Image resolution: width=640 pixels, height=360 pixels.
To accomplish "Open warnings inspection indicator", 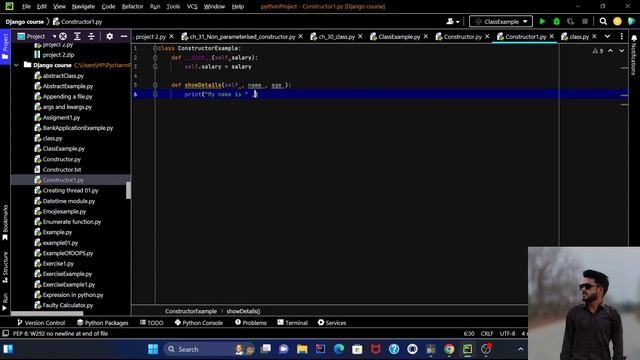I will click(598, 51).
